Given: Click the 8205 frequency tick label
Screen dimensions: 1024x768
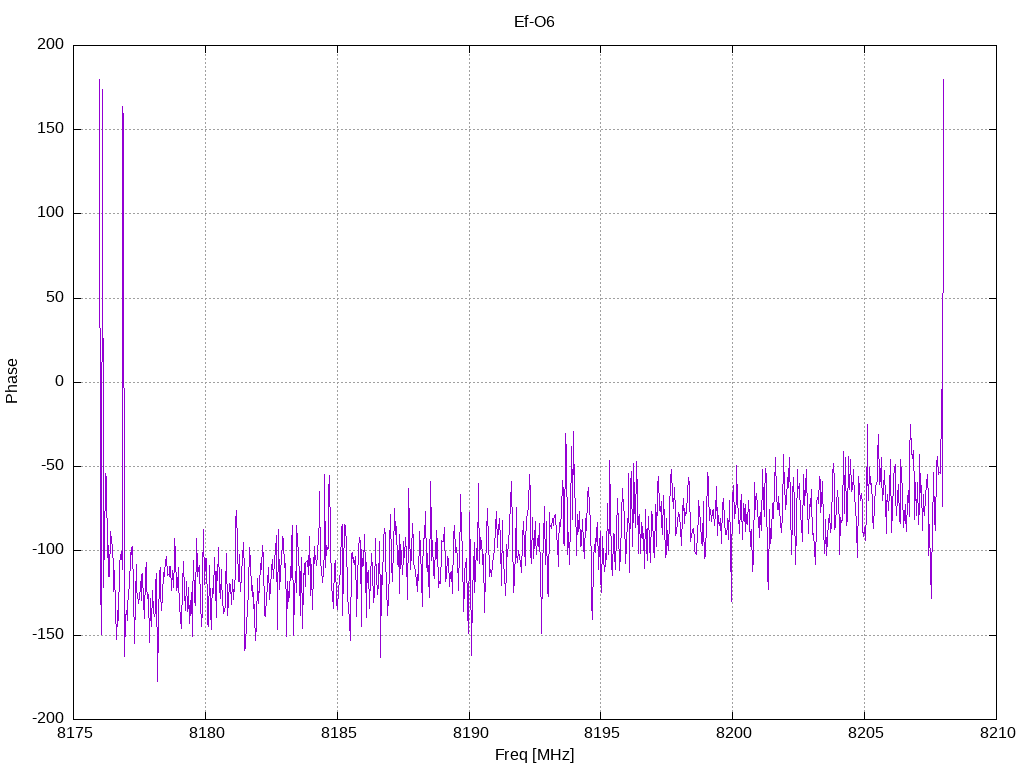Looking at the screenshot, I should (864, 733).
